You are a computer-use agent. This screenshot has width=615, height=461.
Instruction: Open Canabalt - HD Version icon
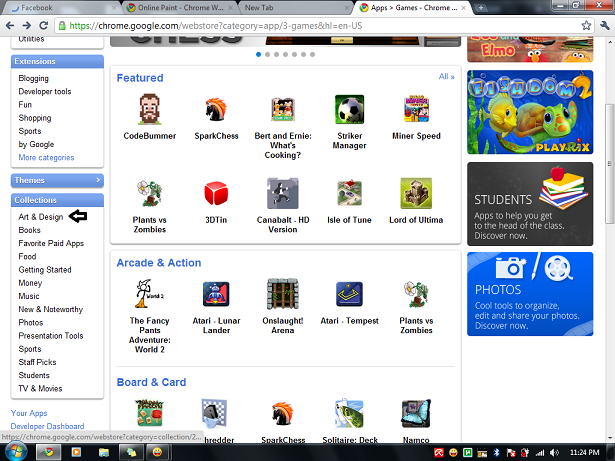[x=283, y=193]
